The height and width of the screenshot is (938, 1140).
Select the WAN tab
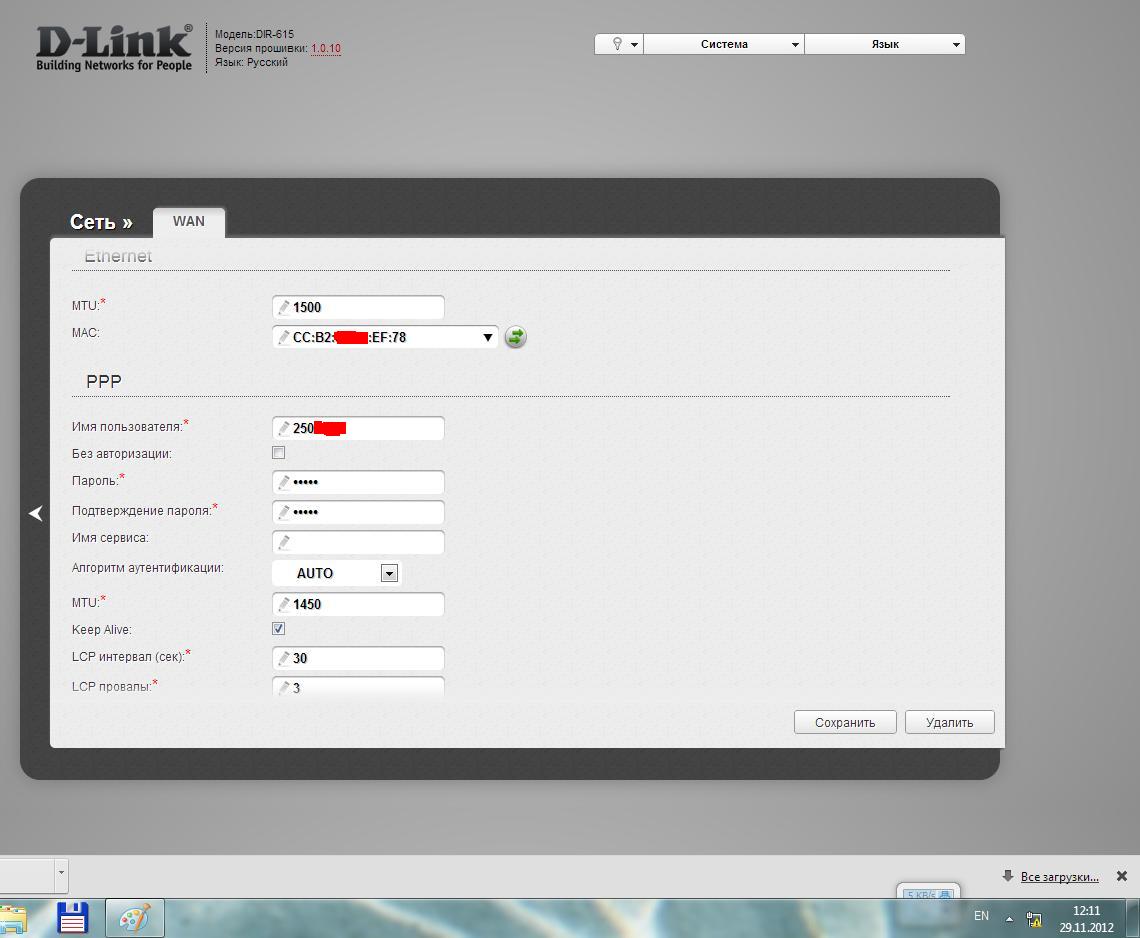coord(188,222)
